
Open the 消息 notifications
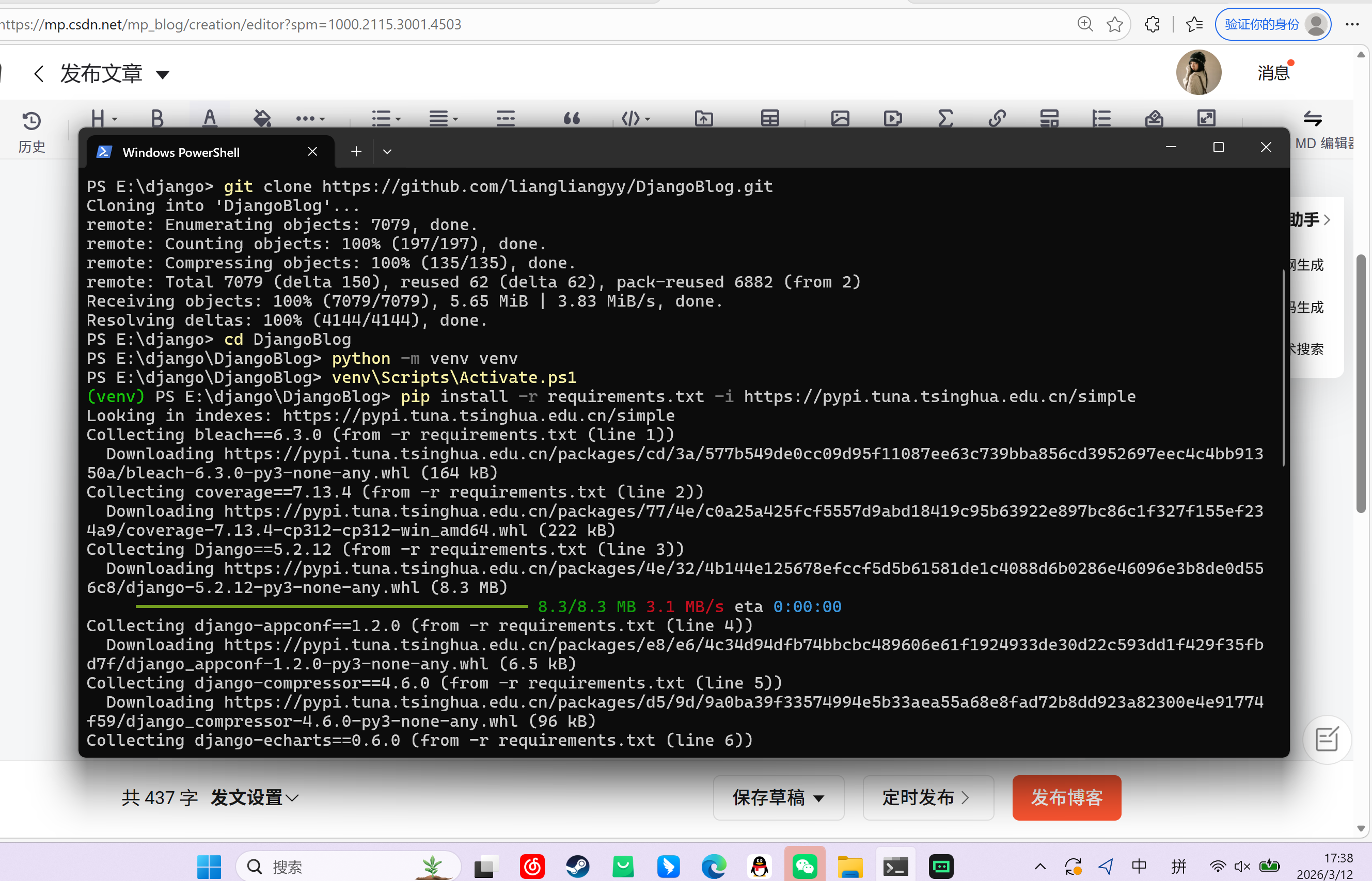(1273, 73)
